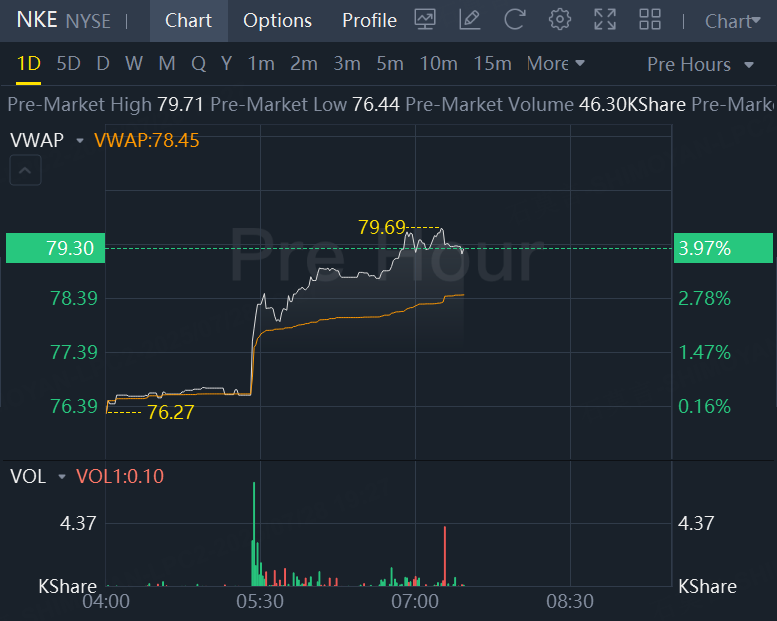Open the Pre Hours session dropdown
Image resolution: width=777 pixels, height=621 pixels.
(700, 64)
